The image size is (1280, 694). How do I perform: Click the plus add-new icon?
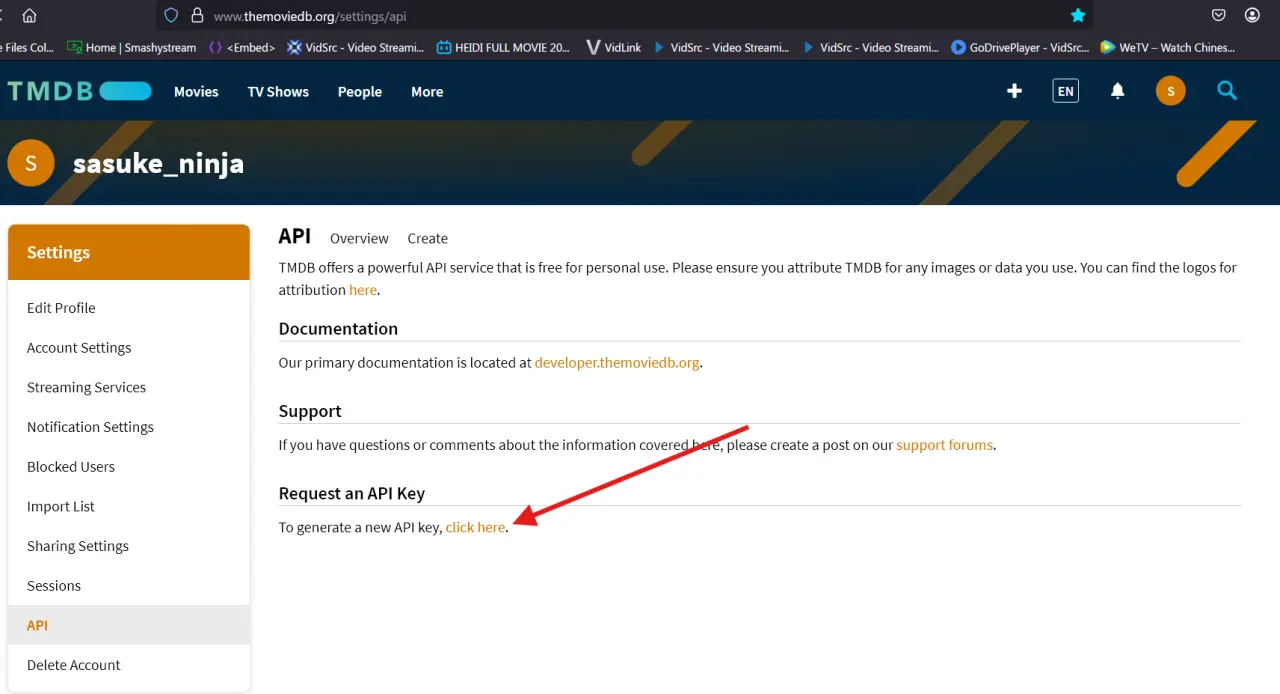[1014, 91]
